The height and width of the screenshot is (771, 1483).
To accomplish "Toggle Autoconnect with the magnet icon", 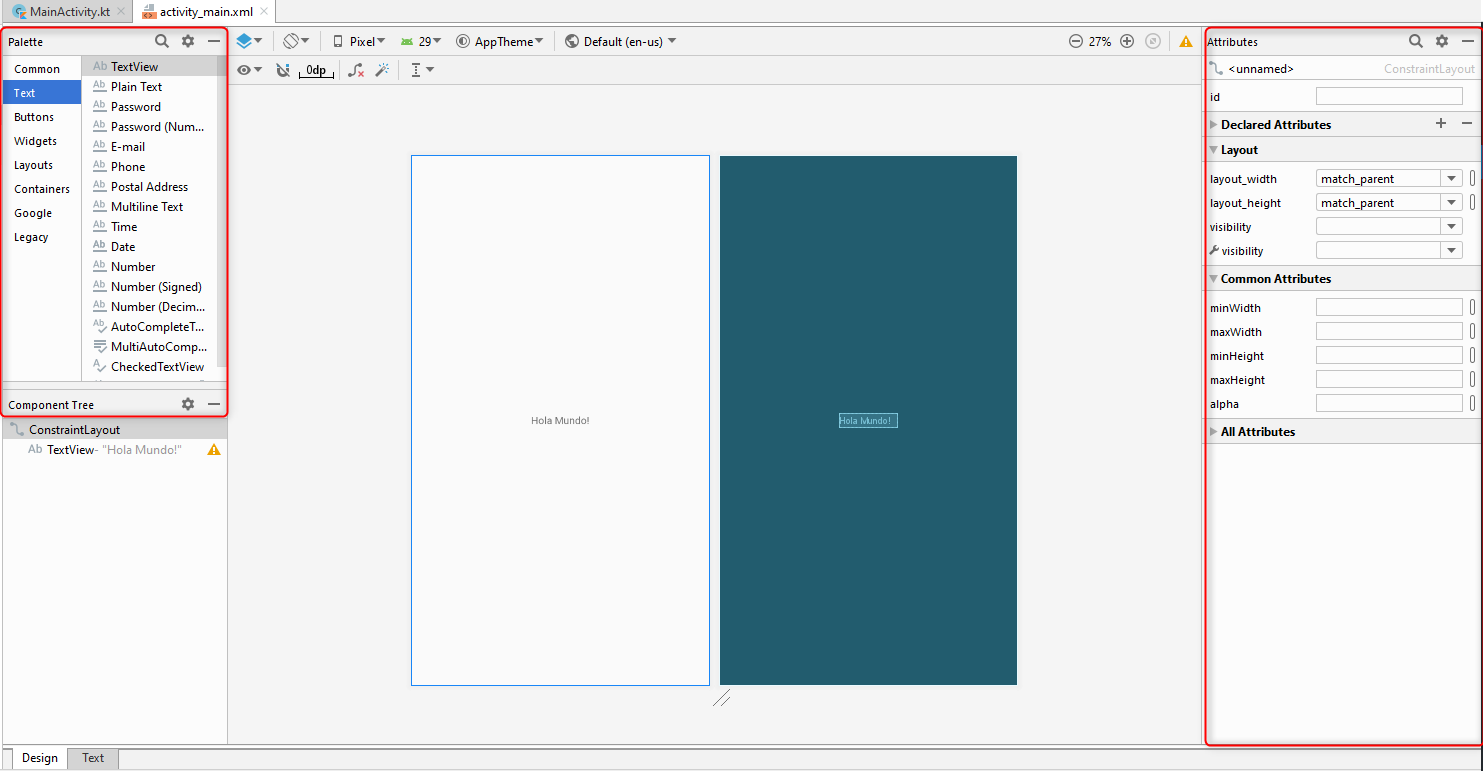I will pos(283,69).
